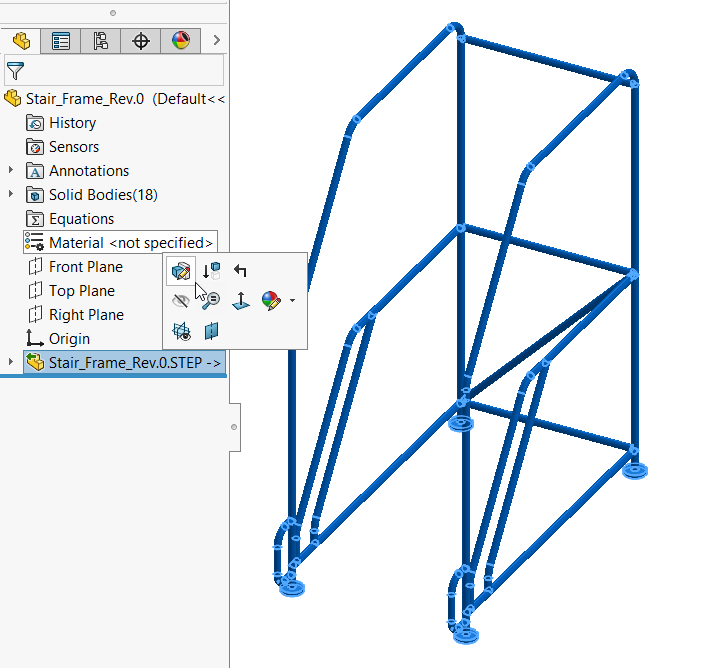This screenshot has height=668, width=705.
Task: Open the FeatureManager Design Tree tab
Action: [21, 41]
